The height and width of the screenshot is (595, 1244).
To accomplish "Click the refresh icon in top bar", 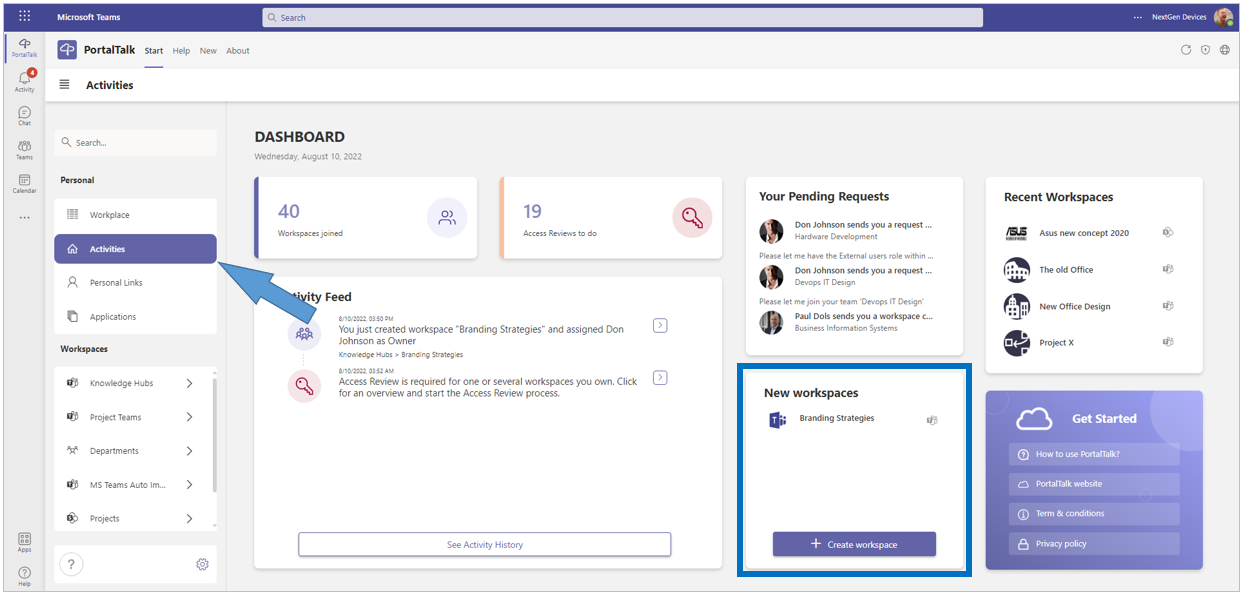I will coord(1186,50).
